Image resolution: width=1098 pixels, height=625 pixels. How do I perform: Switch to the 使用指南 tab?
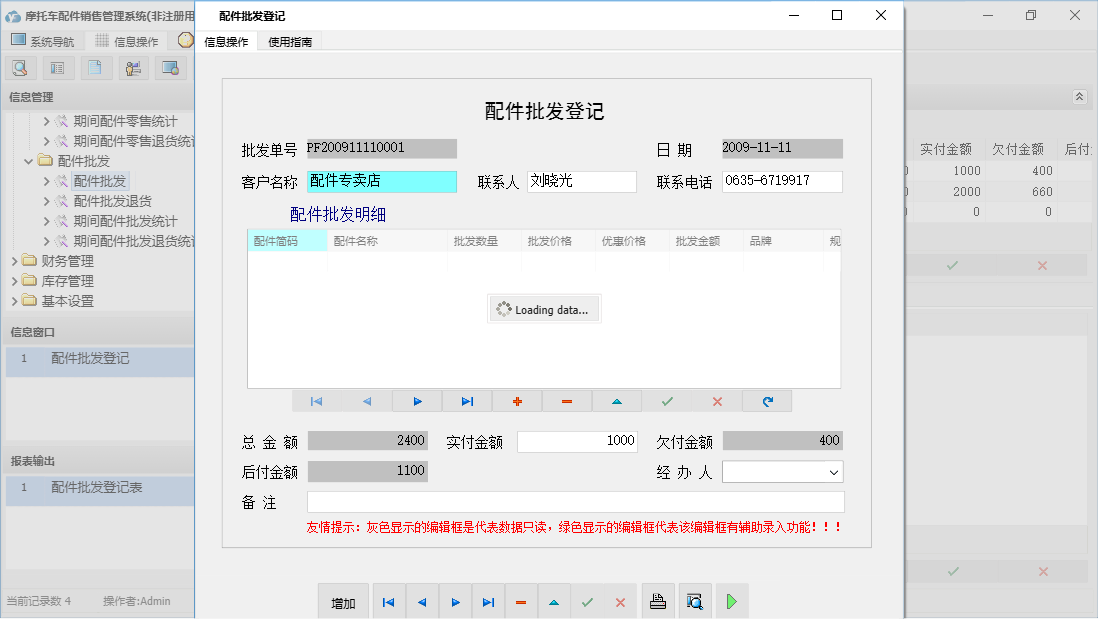click(289, 41)
